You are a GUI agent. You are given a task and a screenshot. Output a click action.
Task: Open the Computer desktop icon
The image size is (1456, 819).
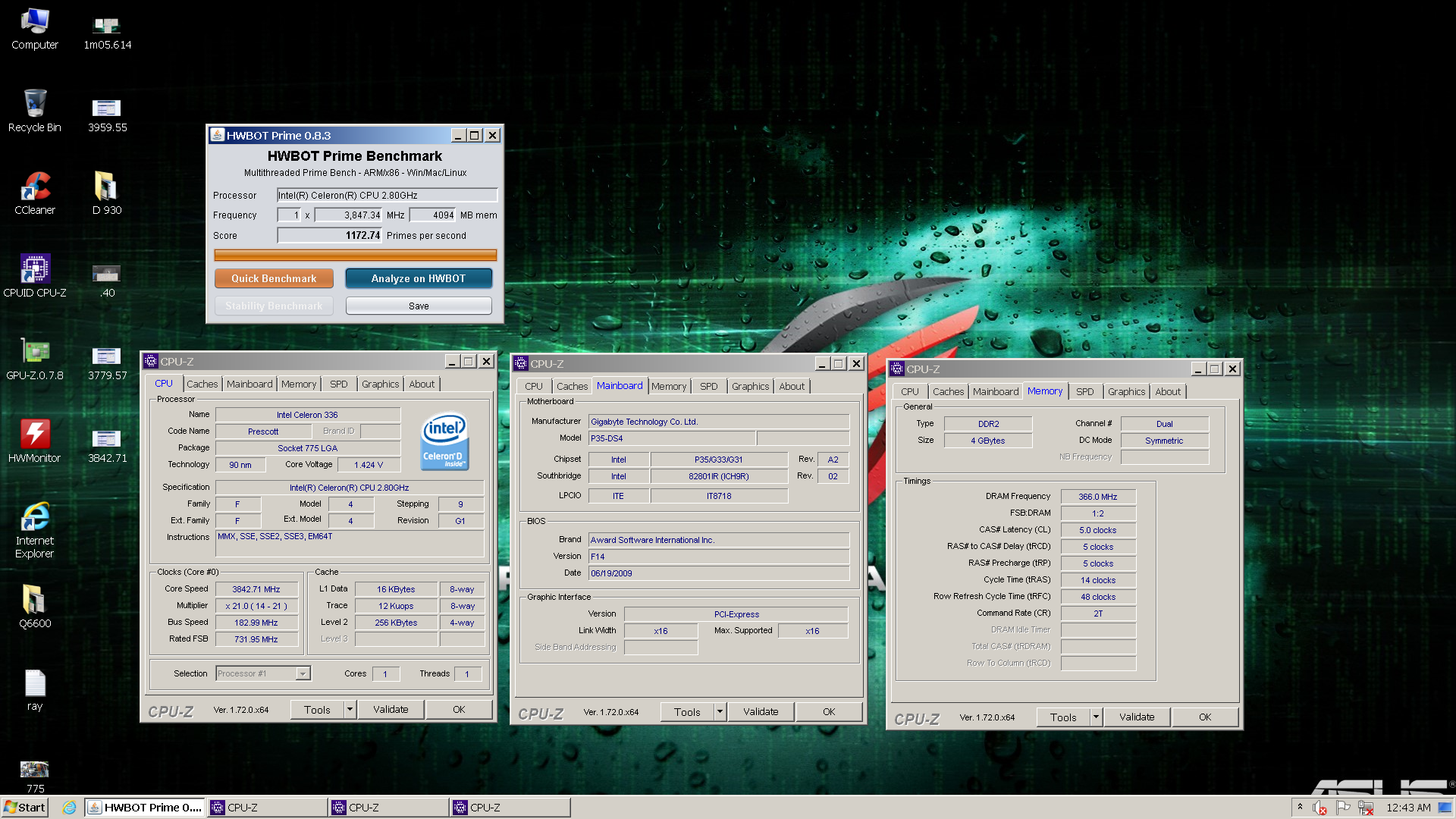tap(35, 30)
